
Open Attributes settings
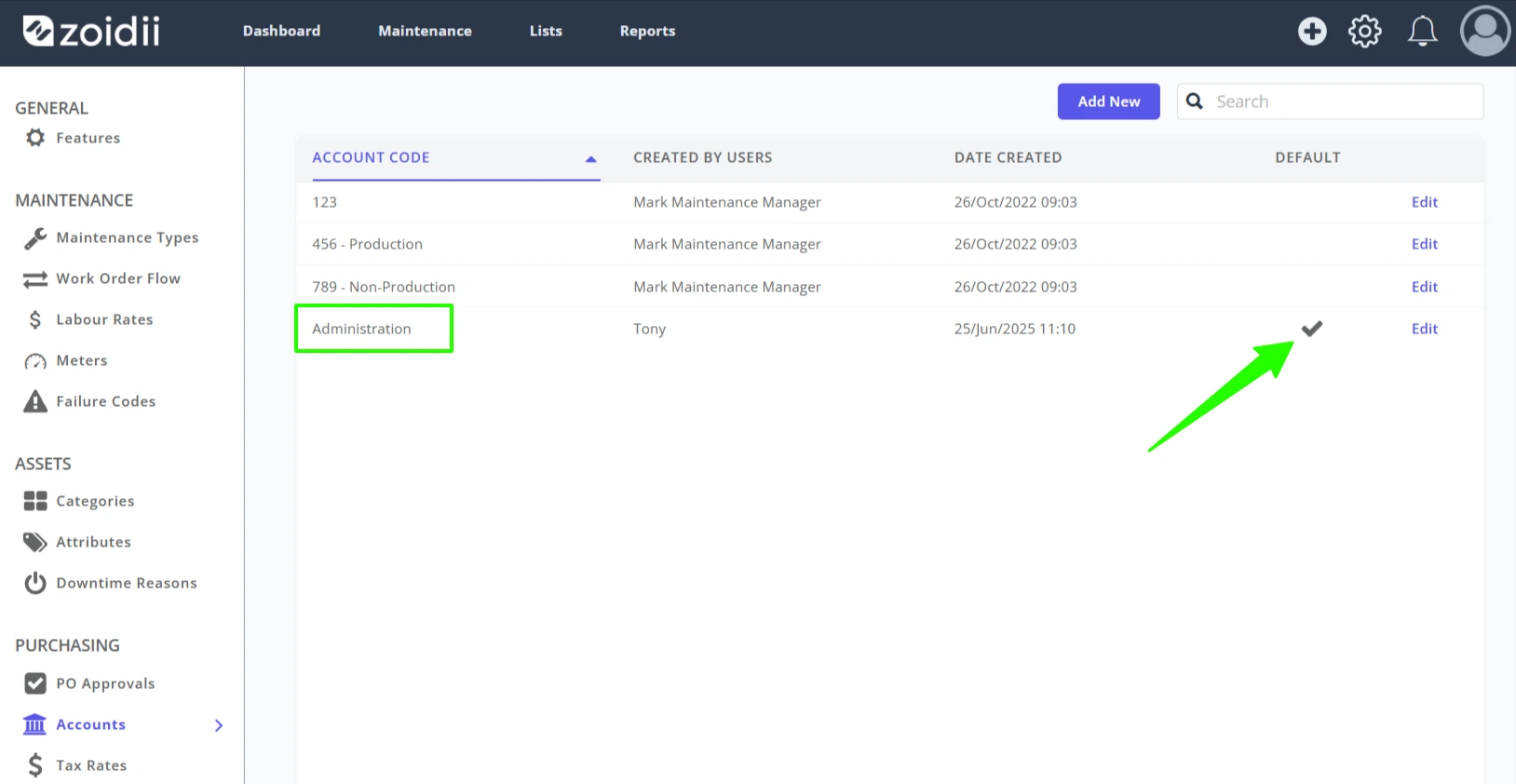(93, 542)
